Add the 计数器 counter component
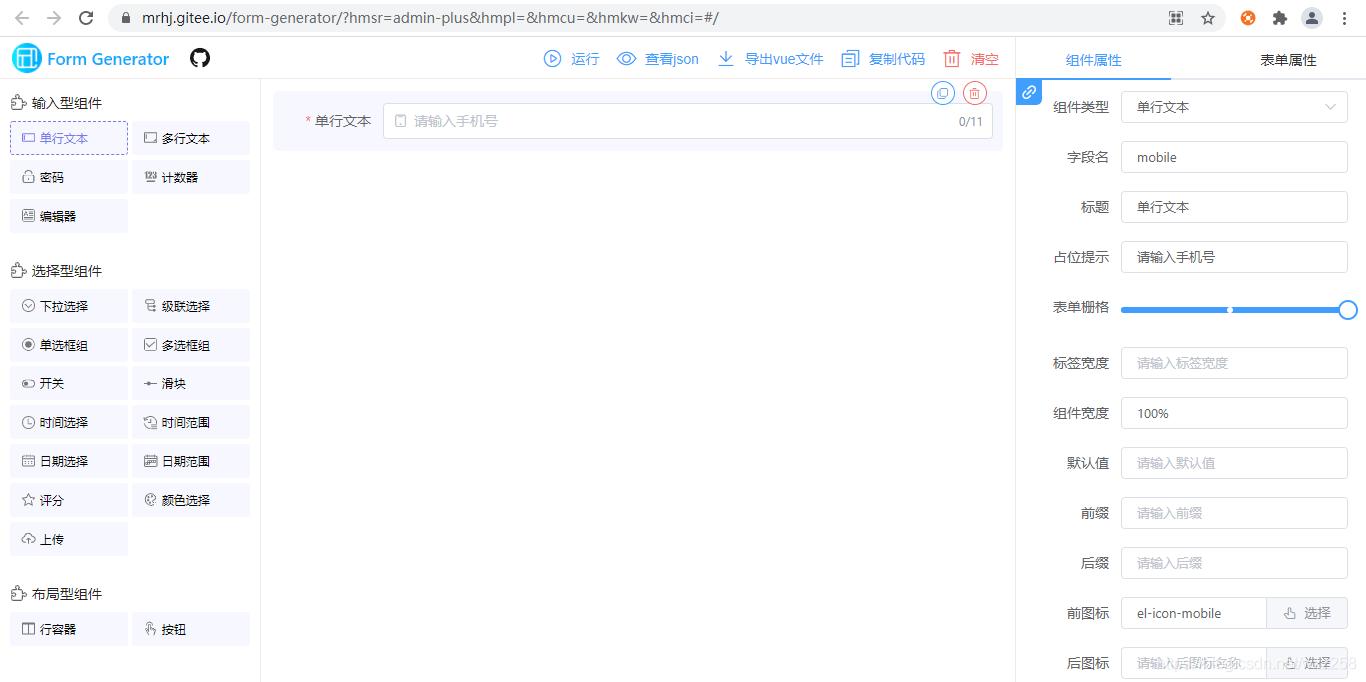The height and width of the screenshot is (682, 1366). 191,176
